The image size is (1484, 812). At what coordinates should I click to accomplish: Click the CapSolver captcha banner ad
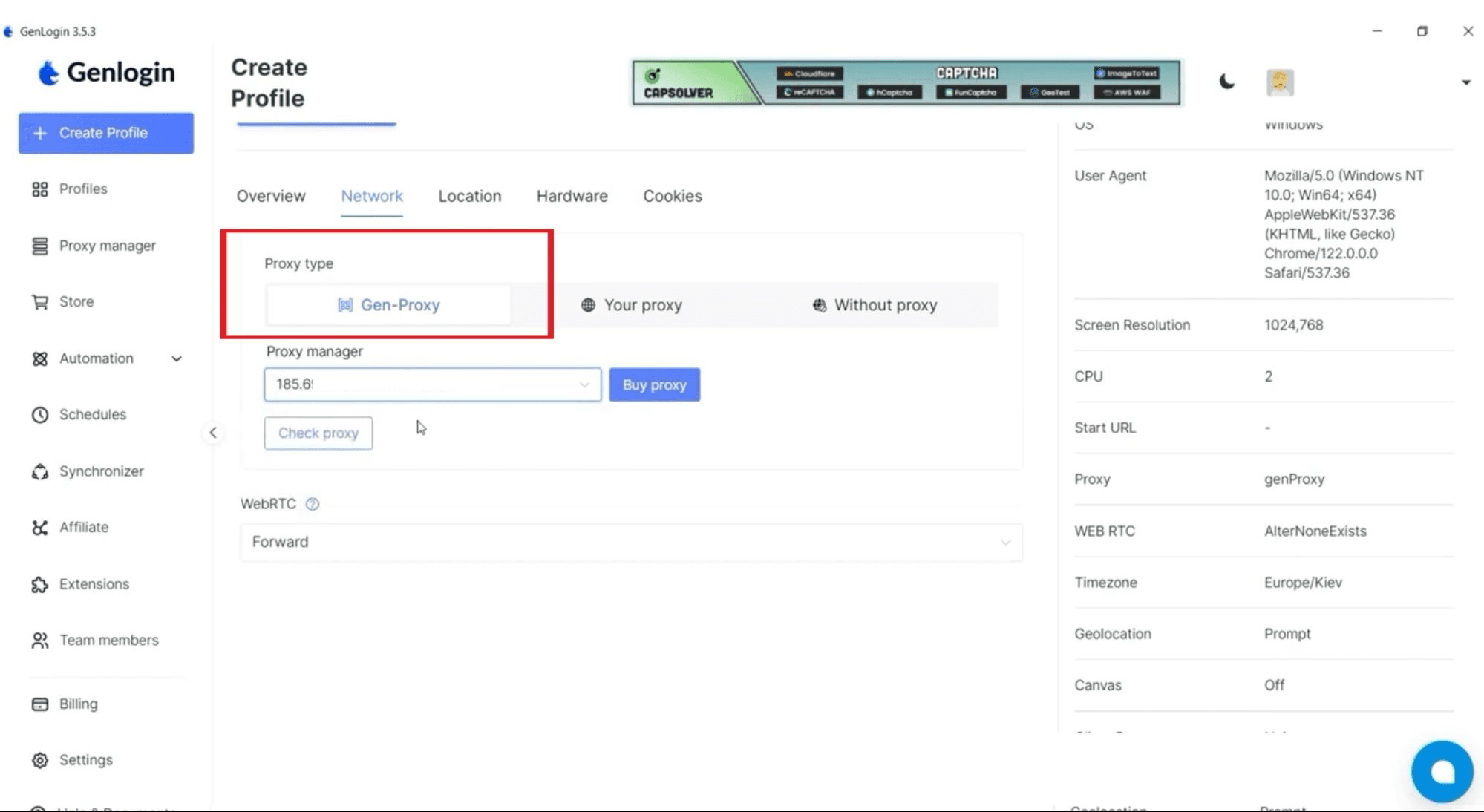coord(906,83)
